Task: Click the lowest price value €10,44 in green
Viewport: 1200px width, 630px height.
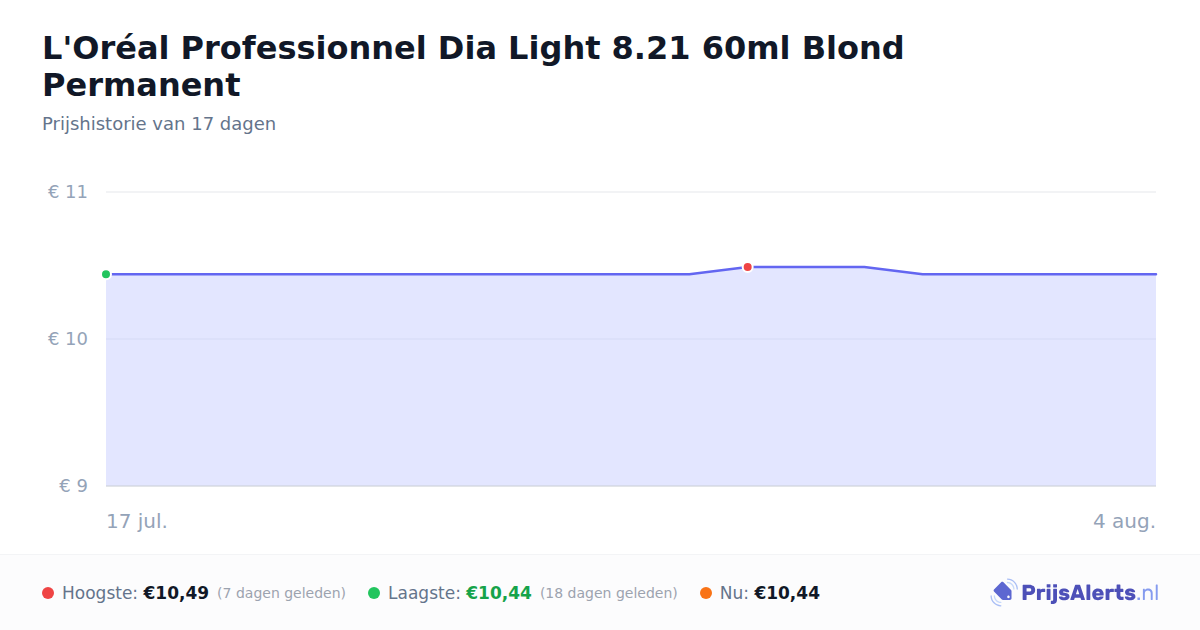Action: 499,593
